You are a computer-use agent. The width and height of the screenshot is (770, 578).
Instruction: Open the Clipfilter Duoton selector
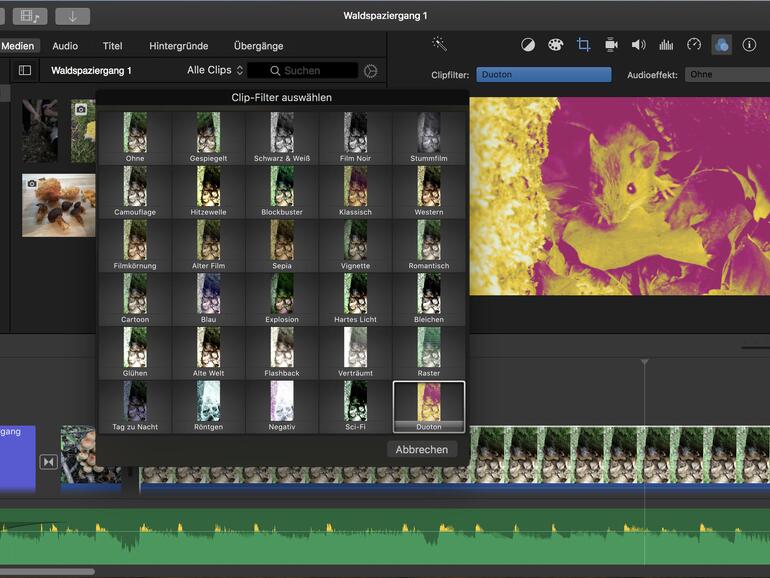pyautogui.click(x=544, y=75)
